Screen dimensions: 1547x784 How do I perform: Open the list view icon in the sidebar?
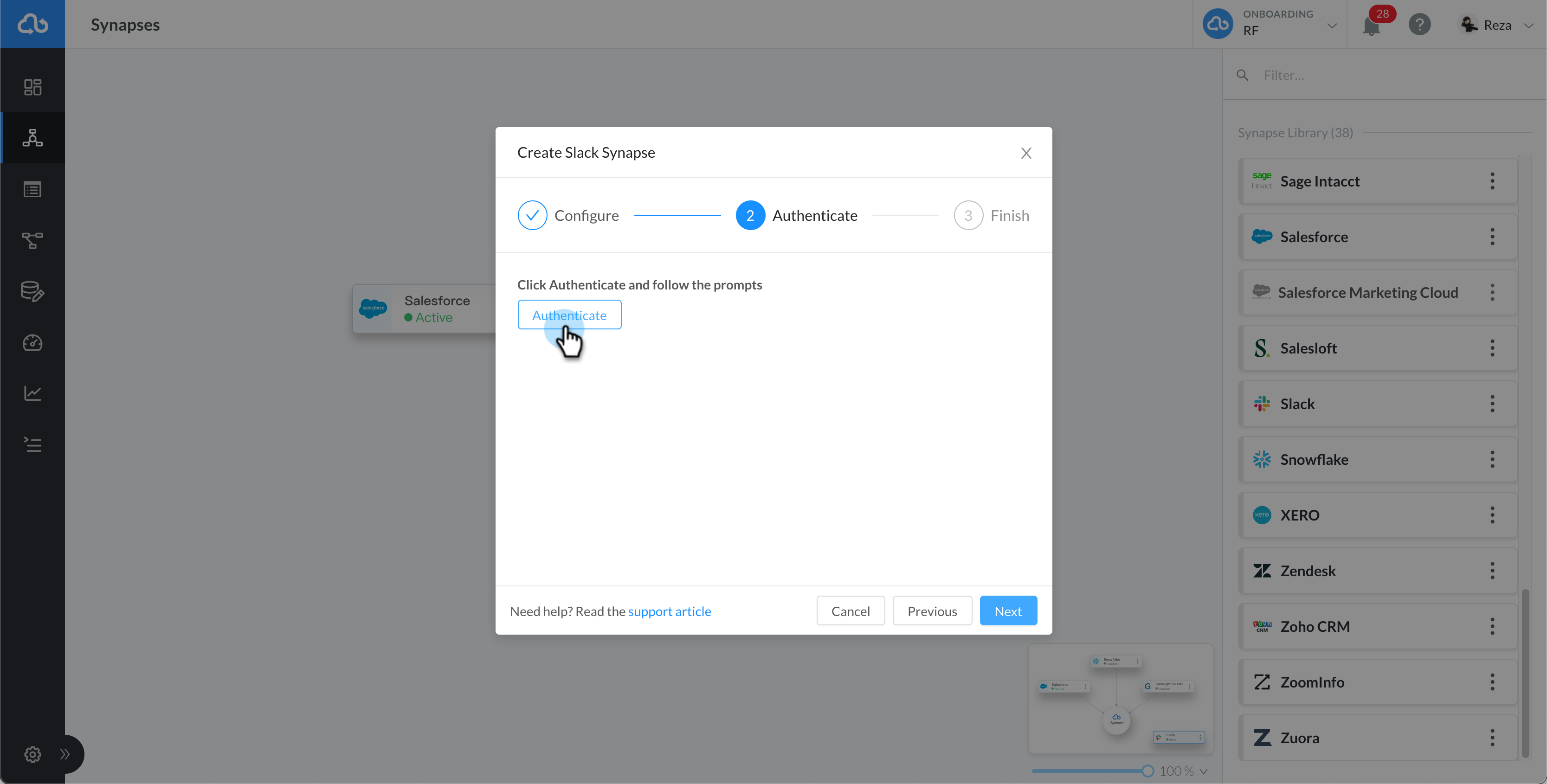(x=32, y=190)
